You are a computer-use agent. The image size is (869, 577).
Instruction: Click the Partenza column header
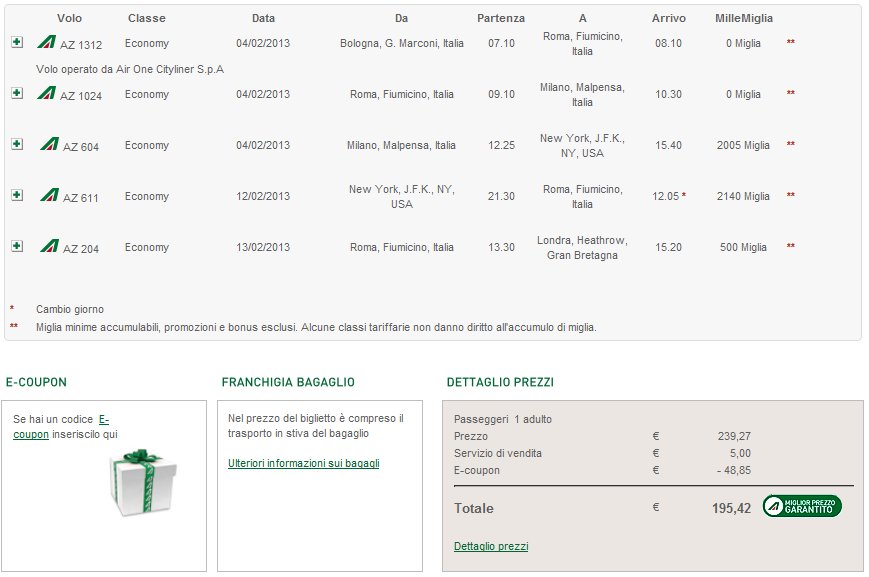pos(500,18)
